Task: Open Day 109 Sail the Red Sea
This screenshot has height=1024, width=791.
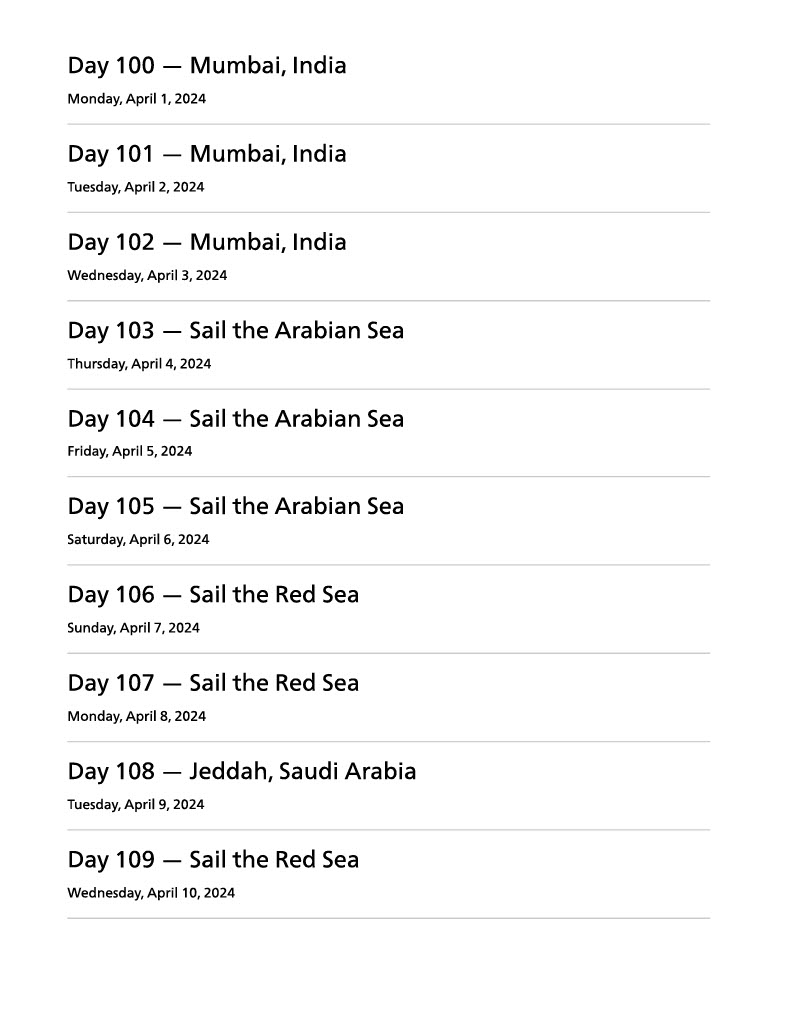Action: click(213, 860)
